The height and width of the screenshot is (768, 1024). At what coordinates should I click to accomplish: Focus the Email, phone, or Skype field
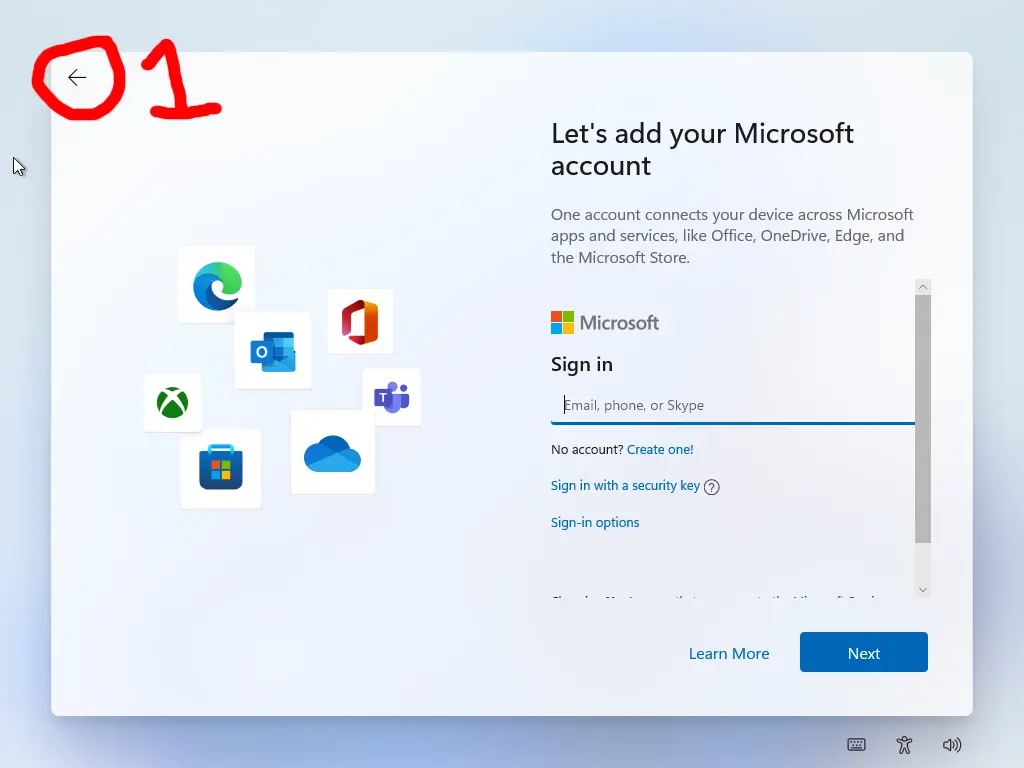(733, 406)
